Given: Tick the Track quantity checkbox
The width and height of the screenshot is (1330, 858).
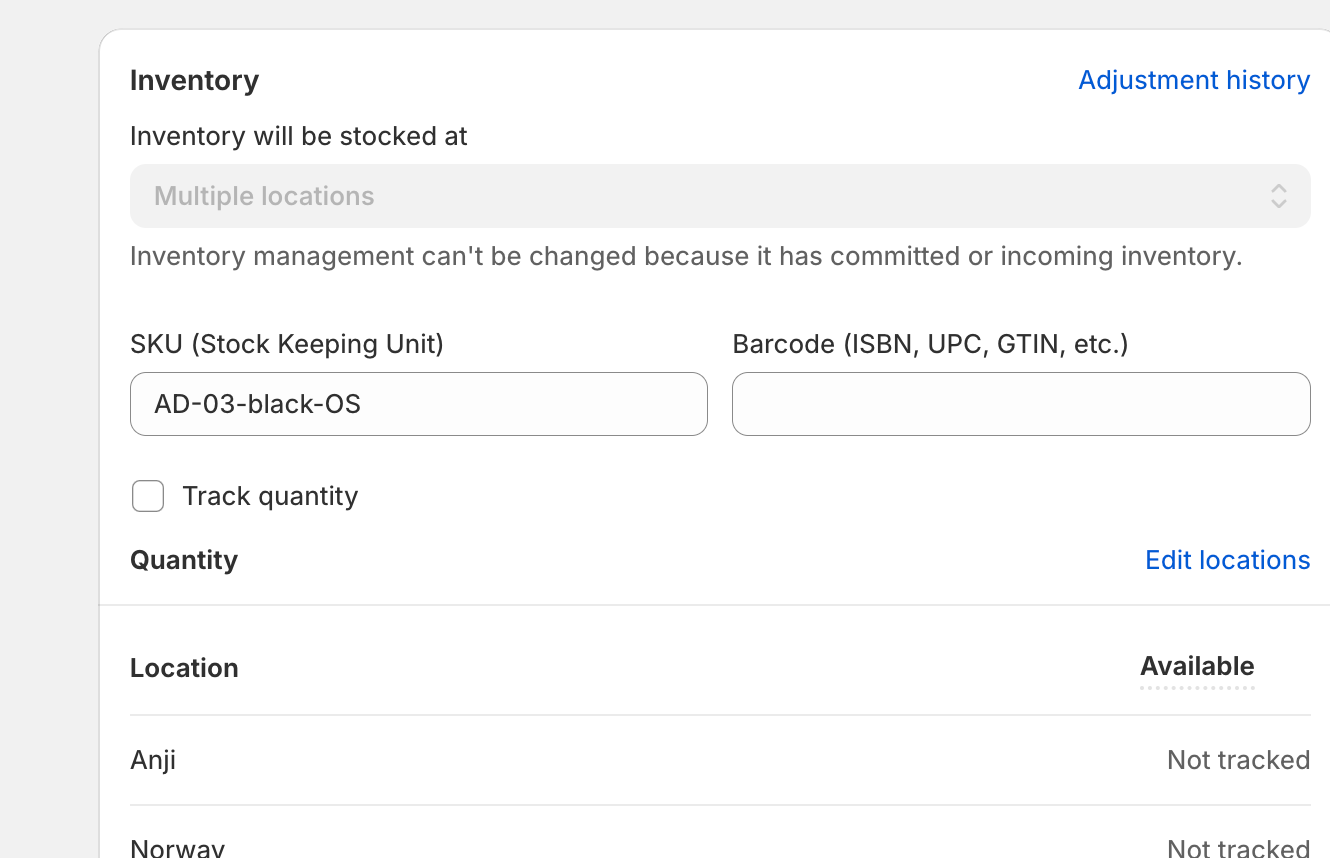Looking at the screenshot, I should pyautogui.click(x=148, y=496).
